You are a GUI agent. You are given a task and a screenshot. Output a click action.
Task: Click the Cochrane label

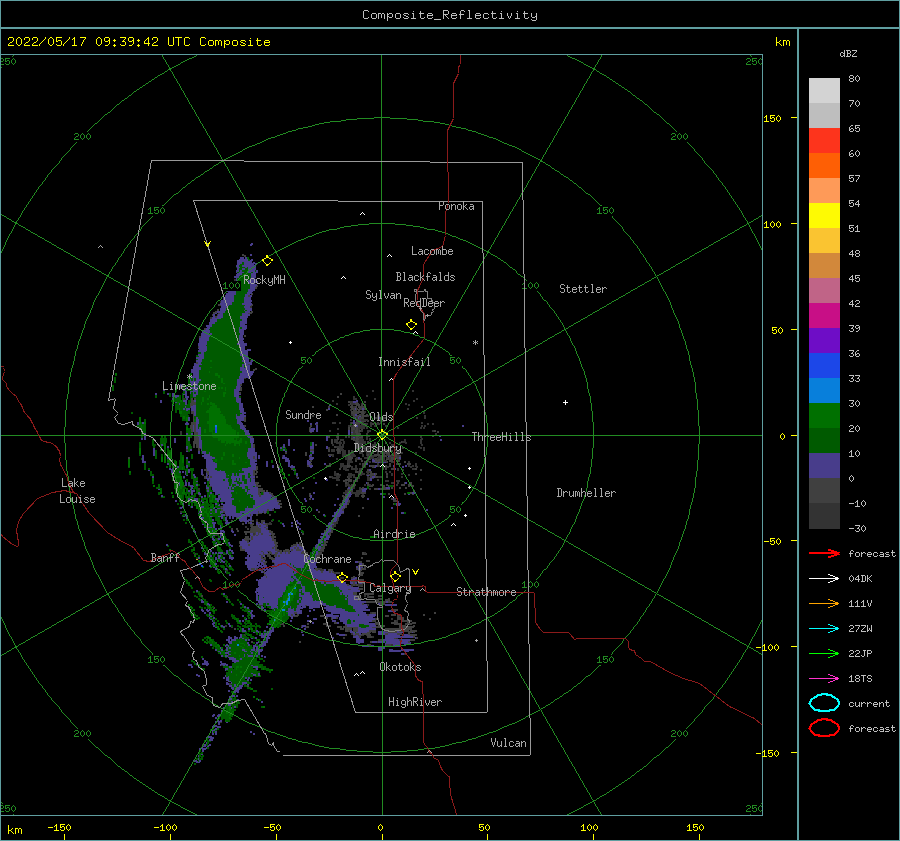point(327,559)
